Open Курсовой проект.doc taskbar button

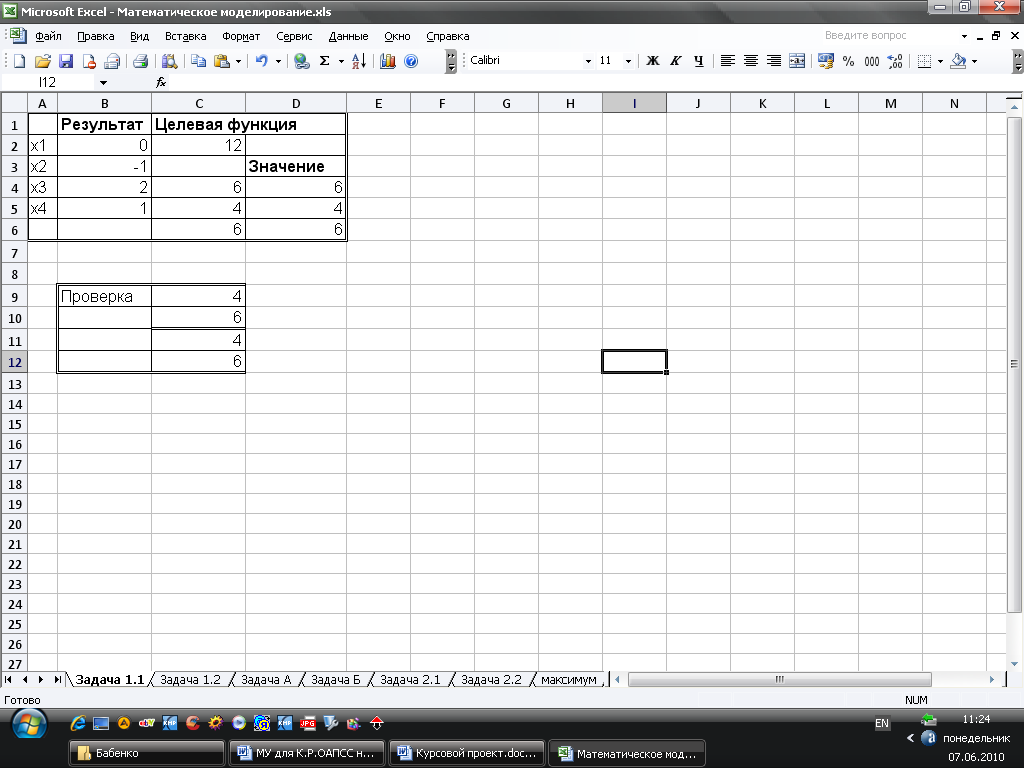click(467, 753)
